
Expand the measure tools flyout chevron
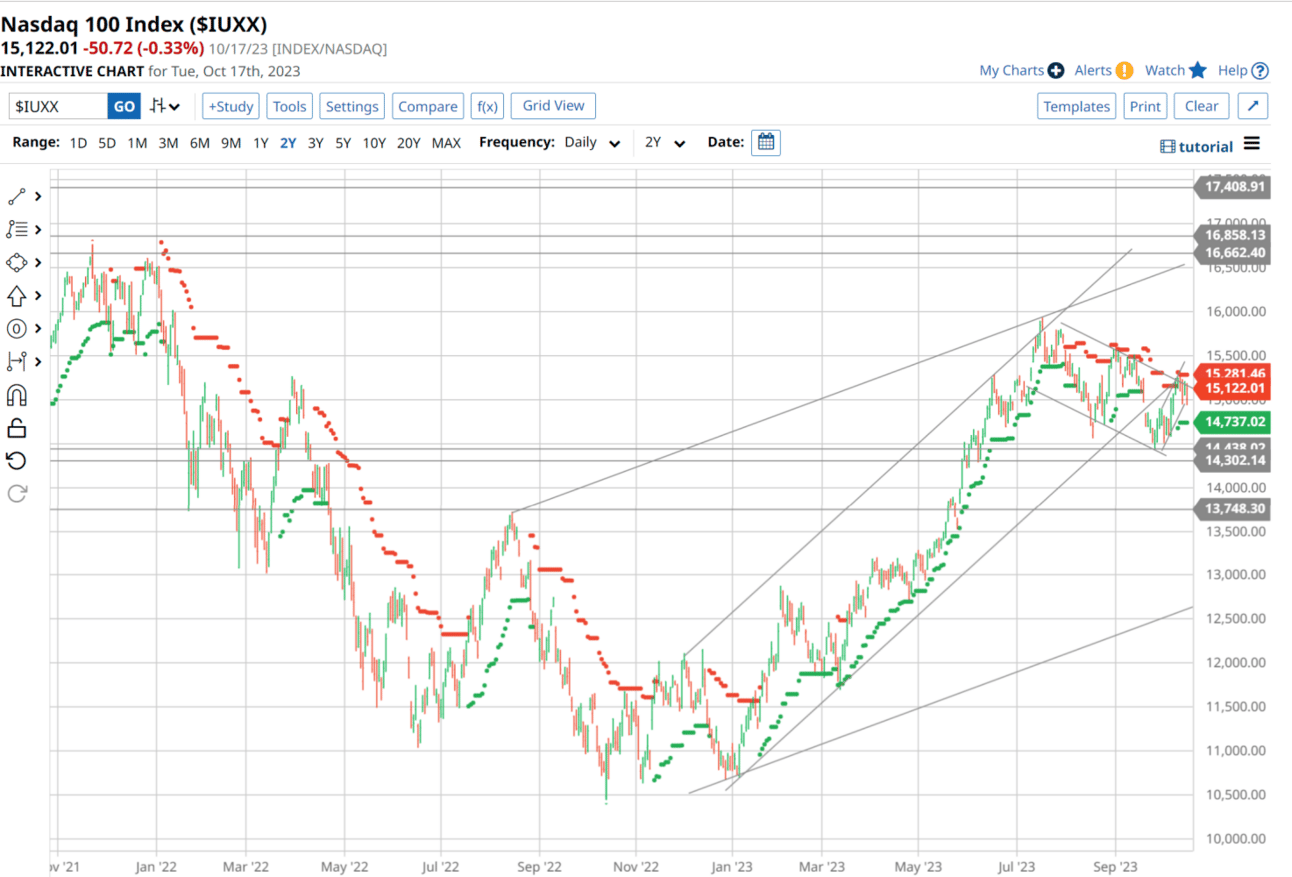coord(38,361)
